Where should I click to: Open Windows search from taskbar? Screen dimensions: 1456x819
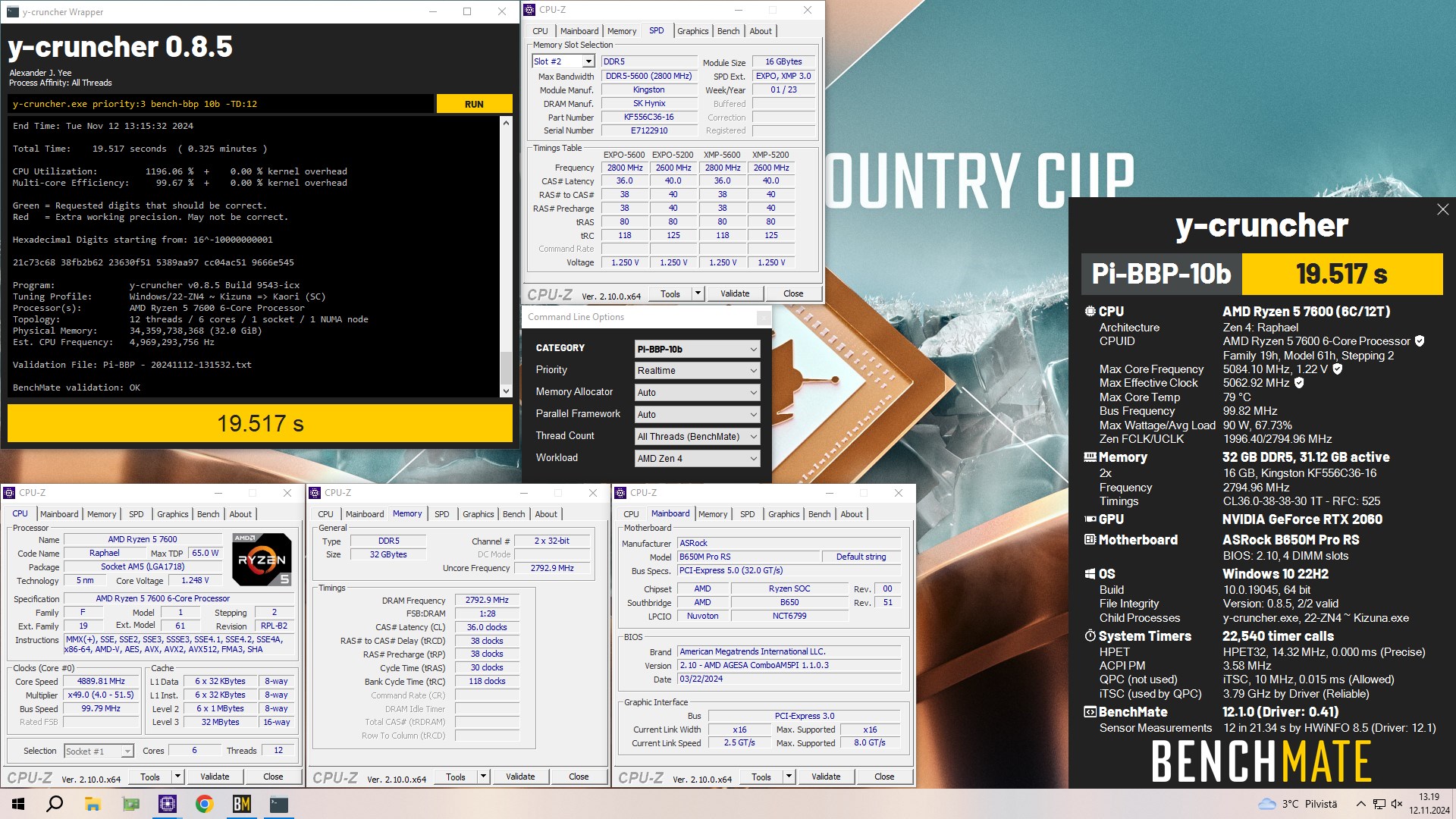point(55,804)
